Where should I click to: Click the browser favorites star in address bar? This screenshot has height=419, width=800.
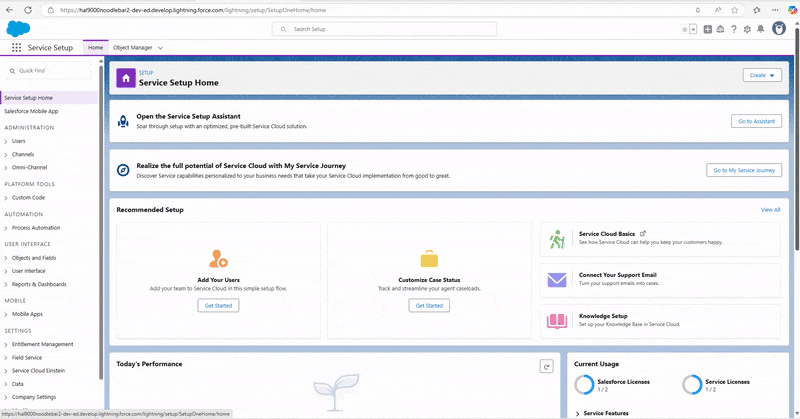[735, 10]
